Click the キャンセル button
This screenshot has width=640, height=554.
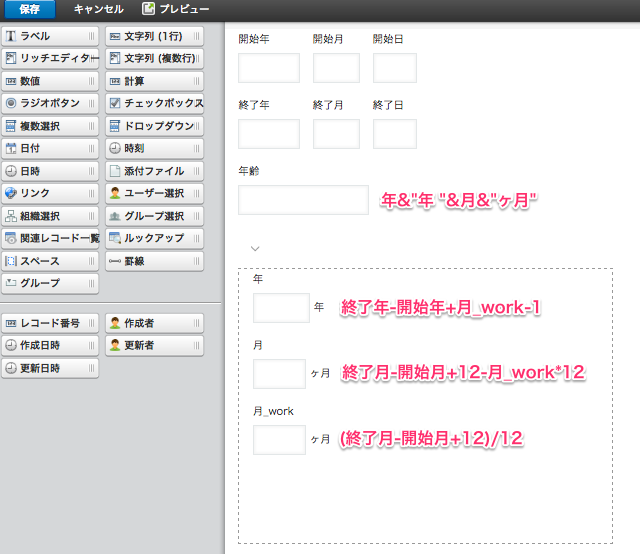[x=98, y=9]
